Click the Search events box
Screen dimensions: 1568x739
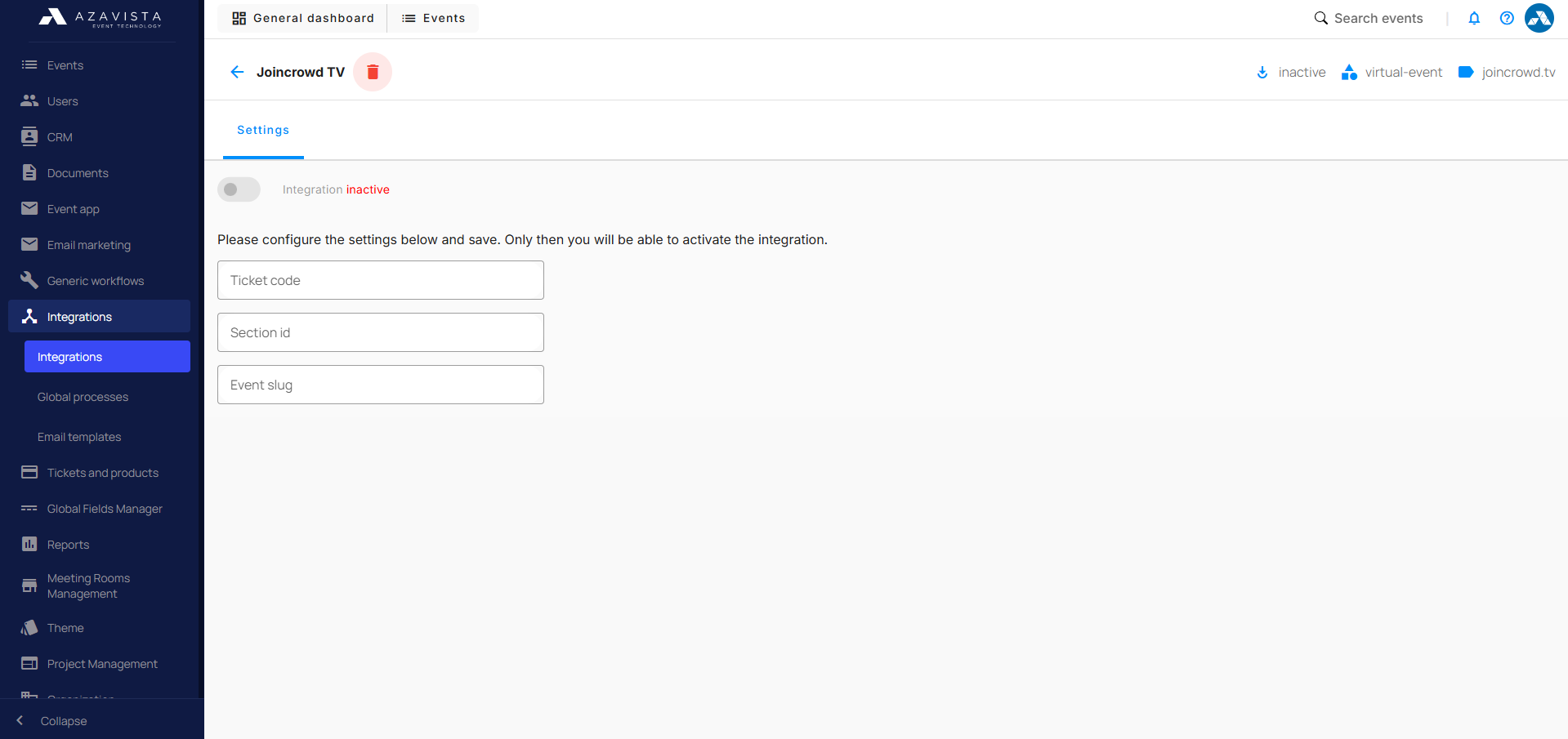pyautogui.click(x=1378, y=18)
